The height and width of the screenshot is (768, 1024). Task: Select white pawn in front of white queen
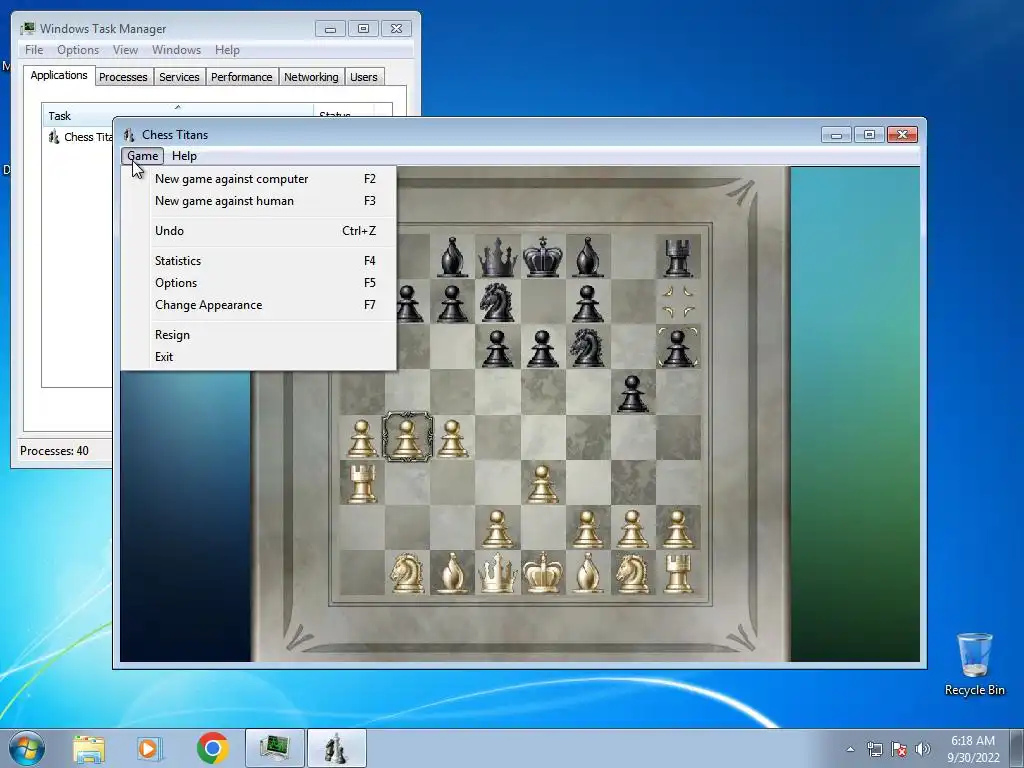pos(497,529)
